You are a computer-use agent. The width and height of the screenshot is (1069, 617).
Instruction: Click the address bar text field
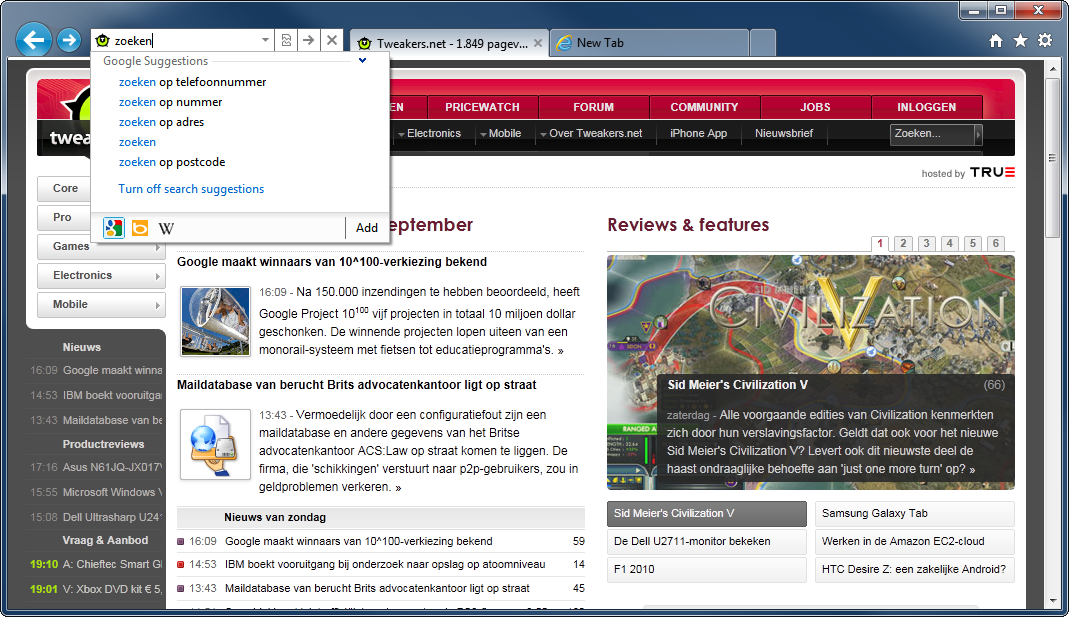pos(184,41)
